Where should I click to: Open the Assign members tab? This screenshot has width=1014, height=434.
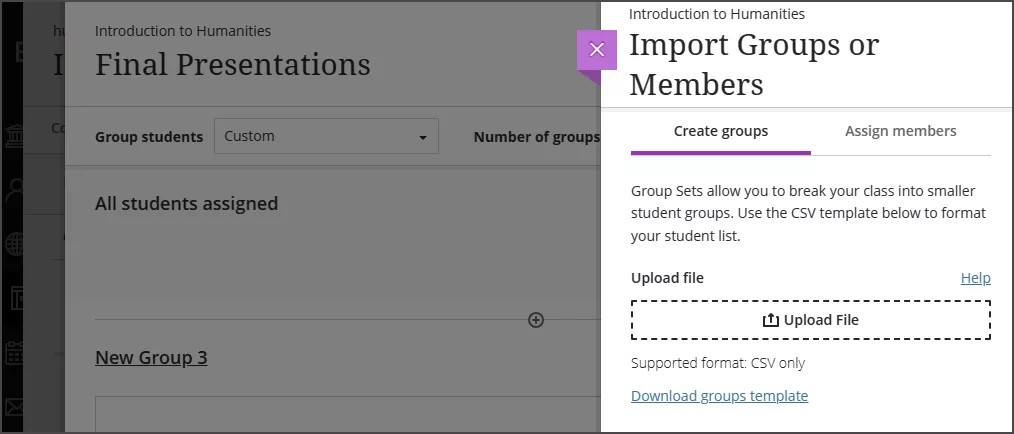900,131
